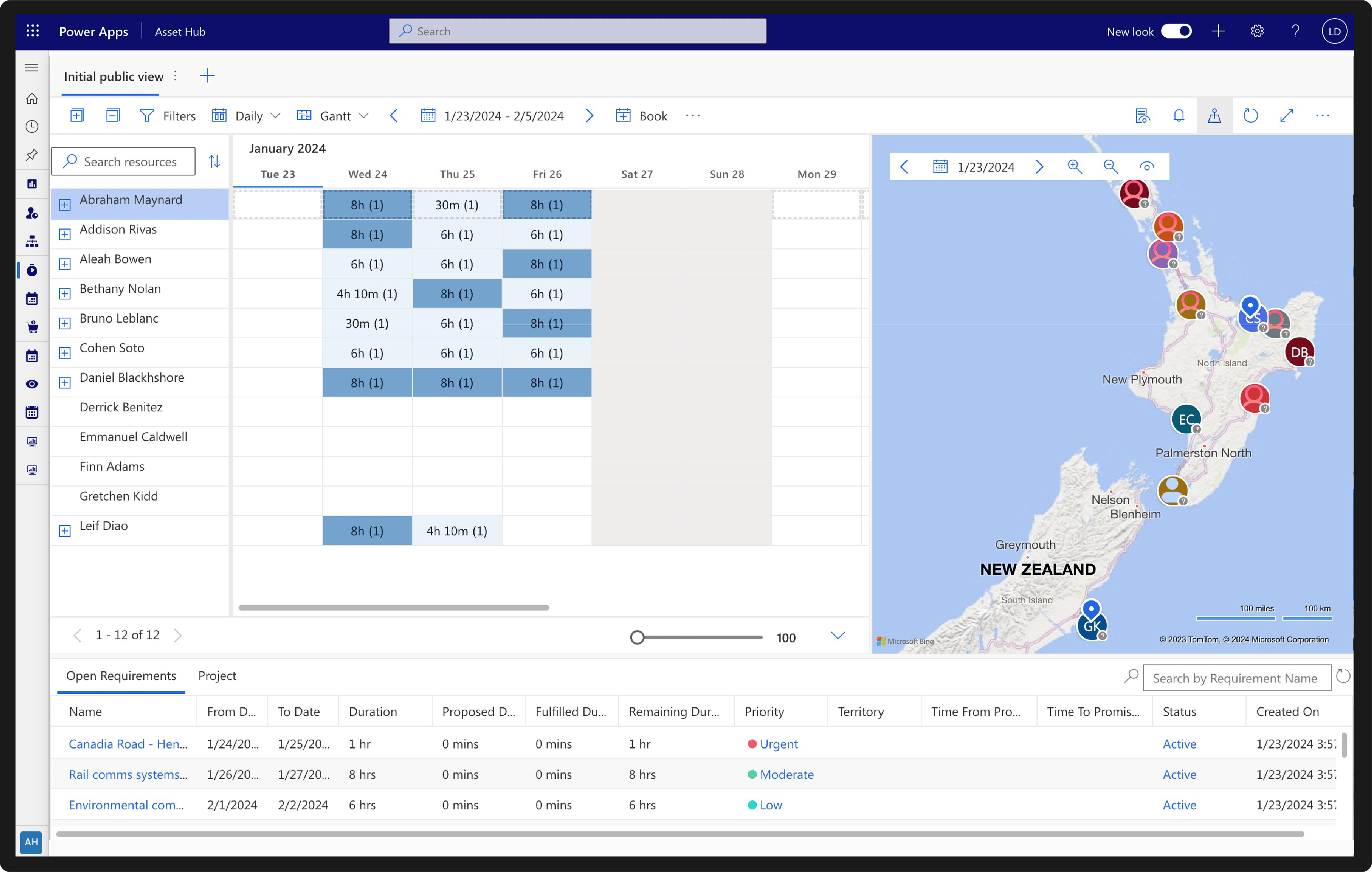The width and height of the screenshot is (1372, 872).
Task: Collapse all resource rows
Action: pyautogui.click(x=113, y=116)
